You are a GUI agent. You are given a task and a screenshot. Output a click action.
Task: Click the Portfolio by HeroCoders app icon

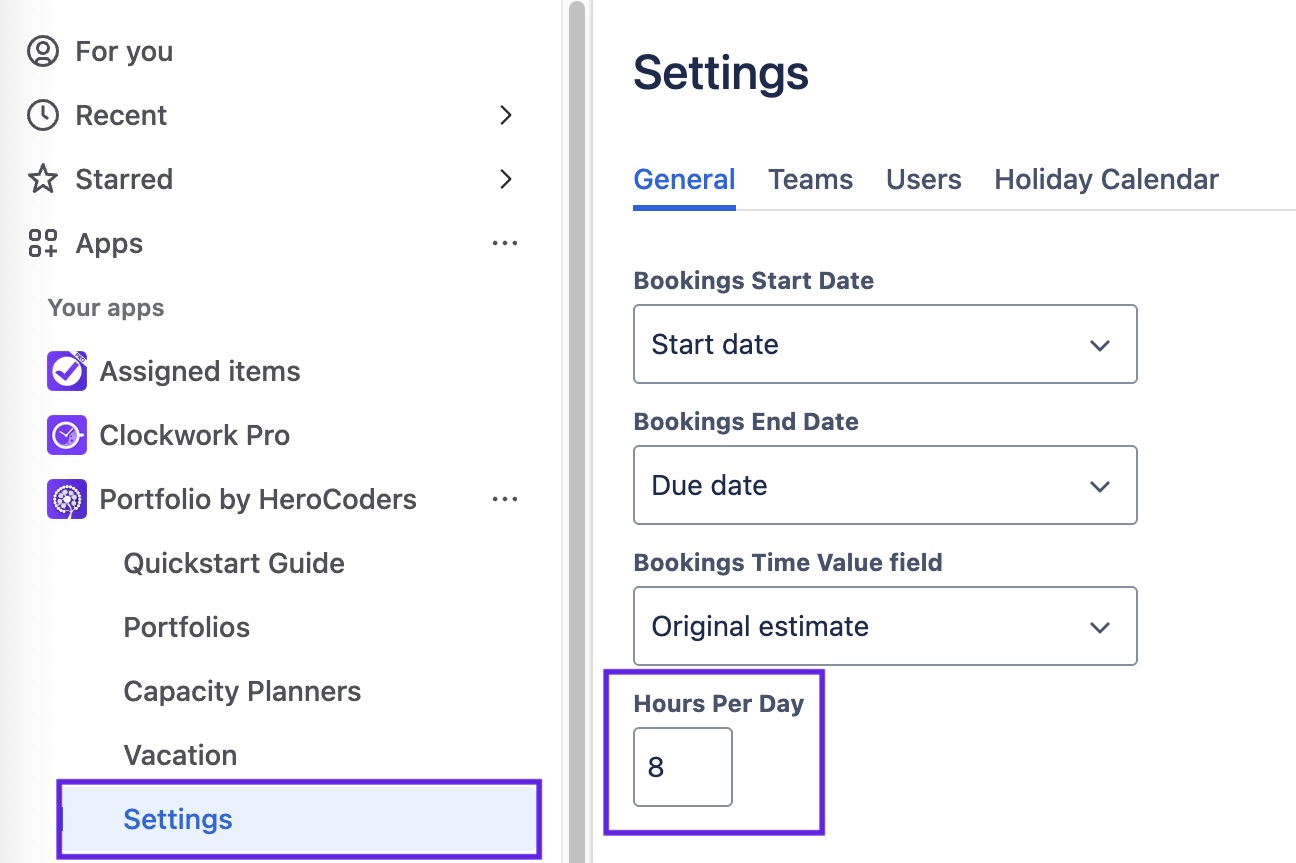(67, 500)
